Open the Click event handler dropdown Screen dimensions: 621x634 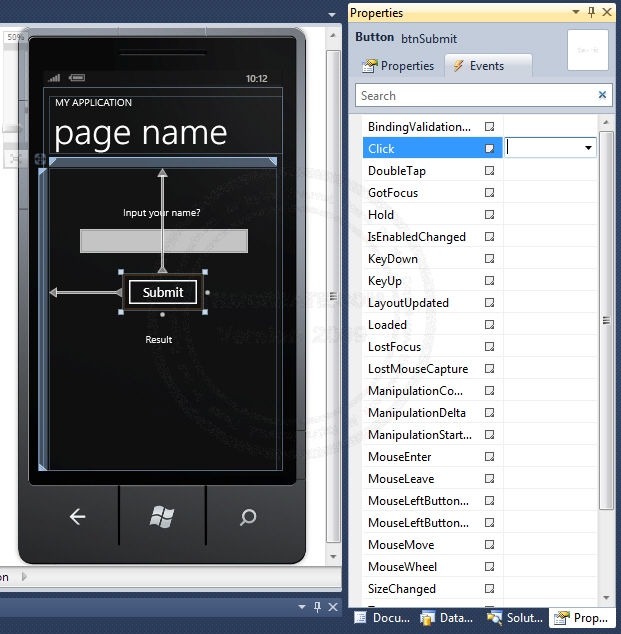click(587, 148)
